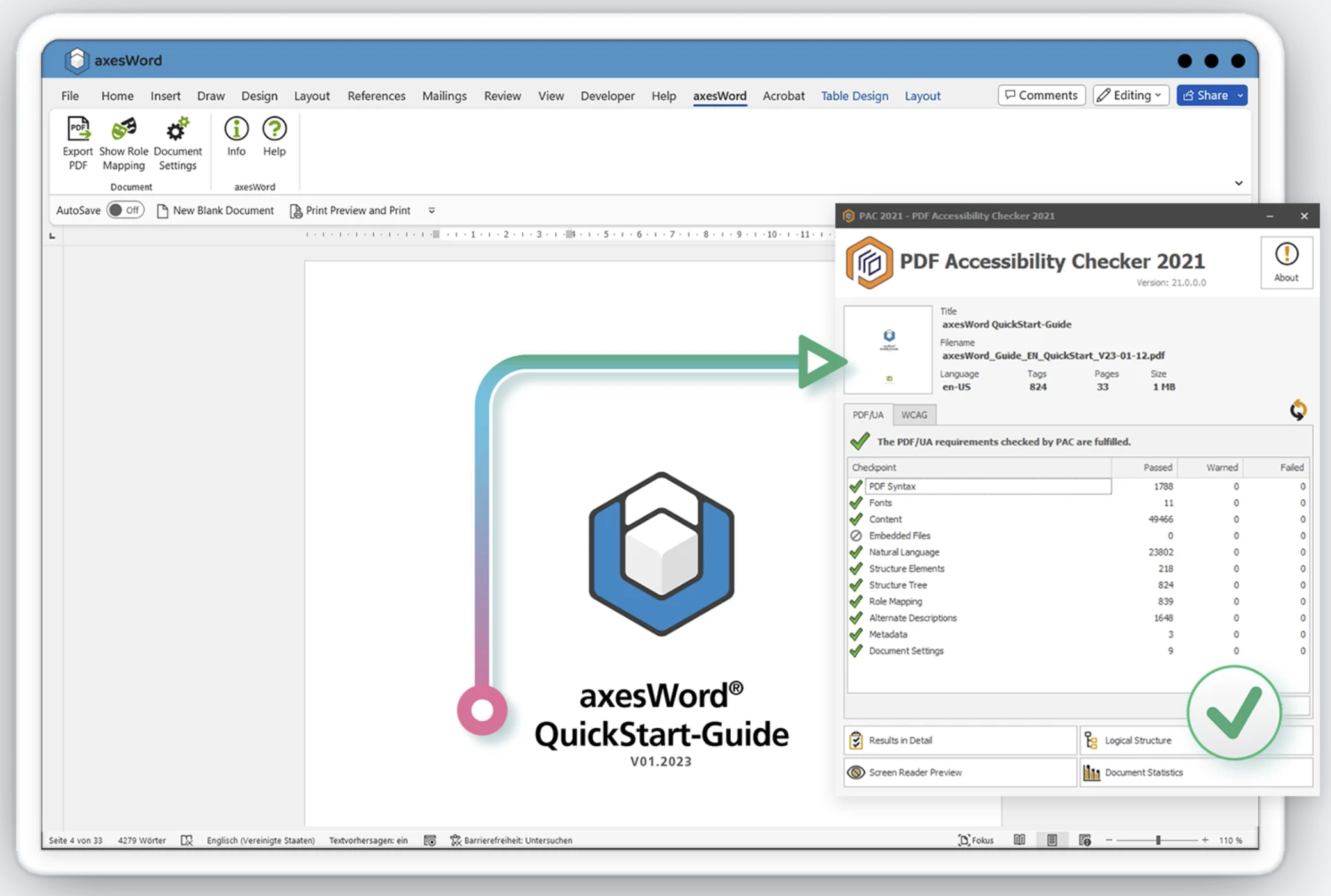1331x896 pixels.
Task: Select the Metadata checkpoint row
Action: pos(1078,634)
